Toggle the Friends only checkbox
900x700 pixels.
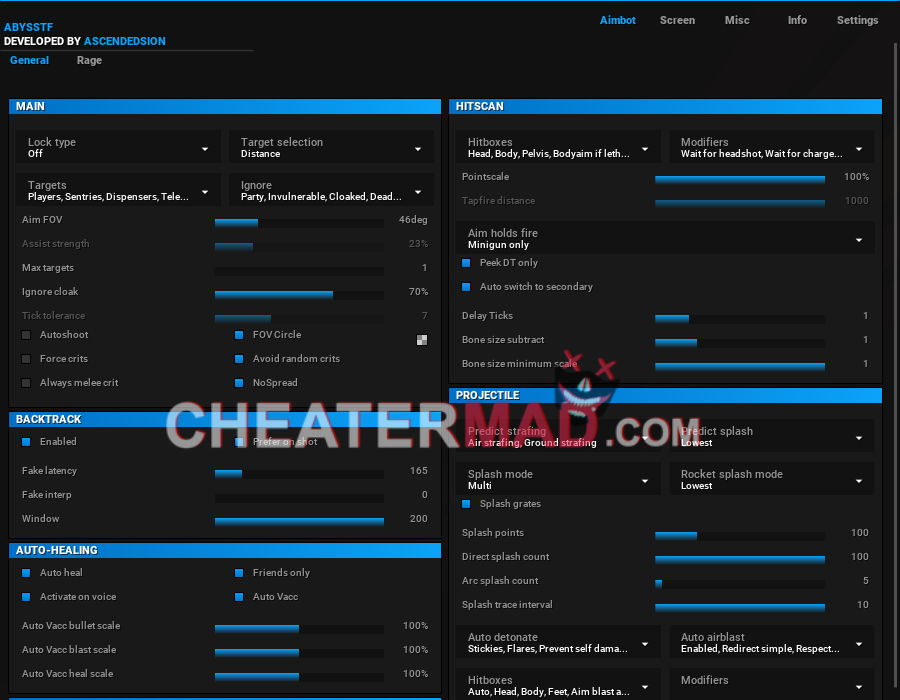(239, 573)
